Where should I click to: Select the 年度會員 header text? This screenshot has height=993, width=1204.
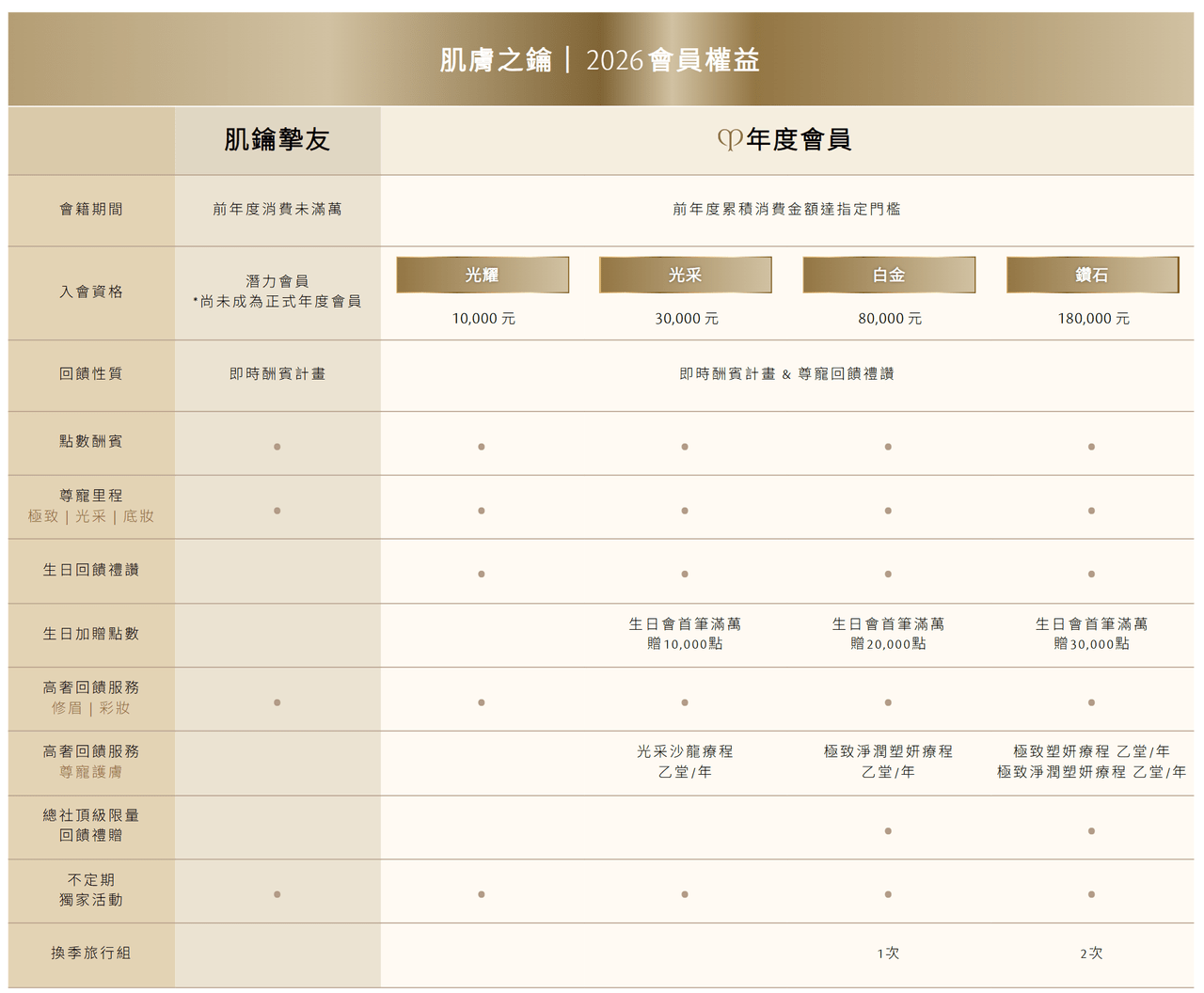coord(799,140)
